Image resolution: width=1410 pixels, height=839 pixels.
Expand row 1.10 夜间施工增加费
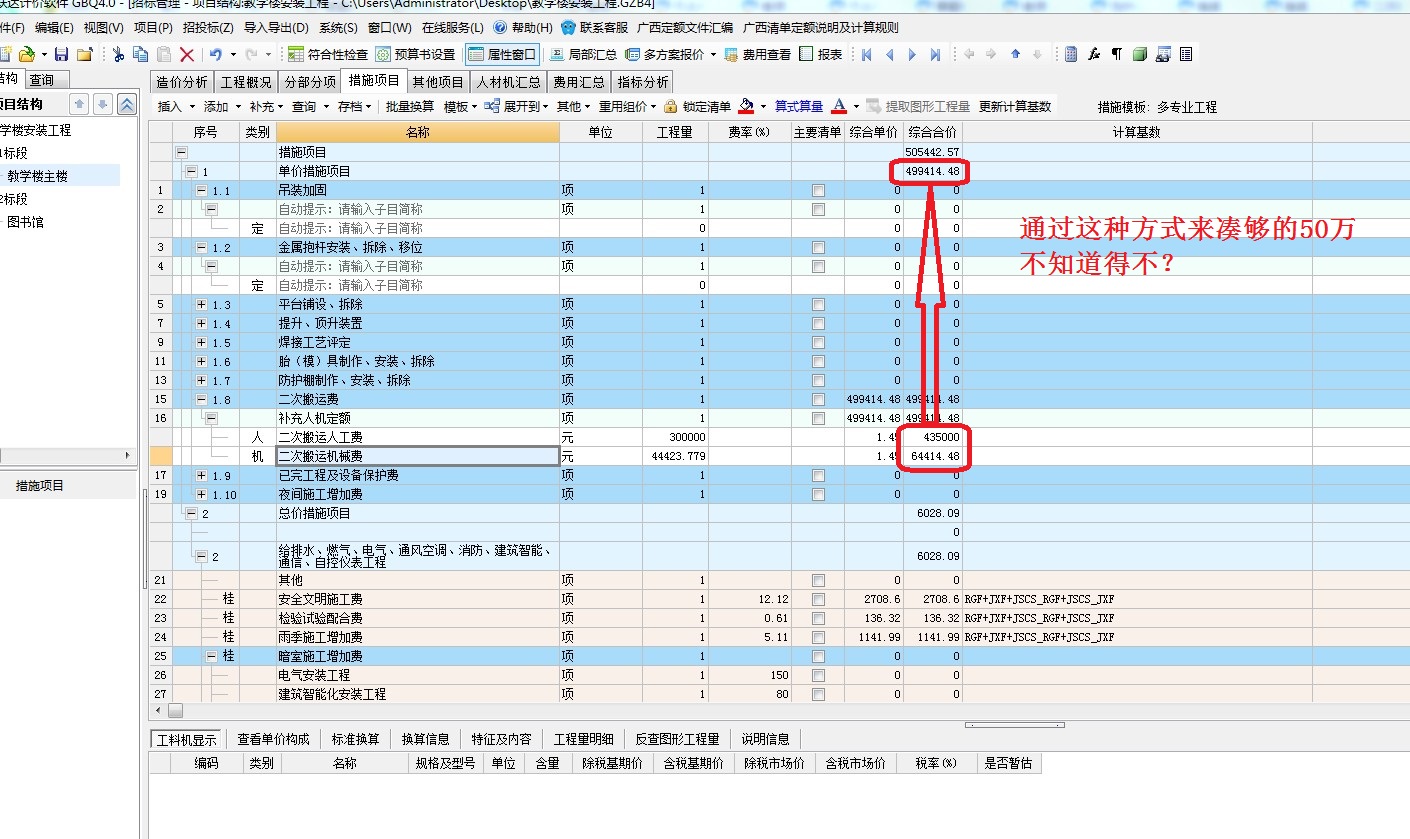click(x=202, y=494)
